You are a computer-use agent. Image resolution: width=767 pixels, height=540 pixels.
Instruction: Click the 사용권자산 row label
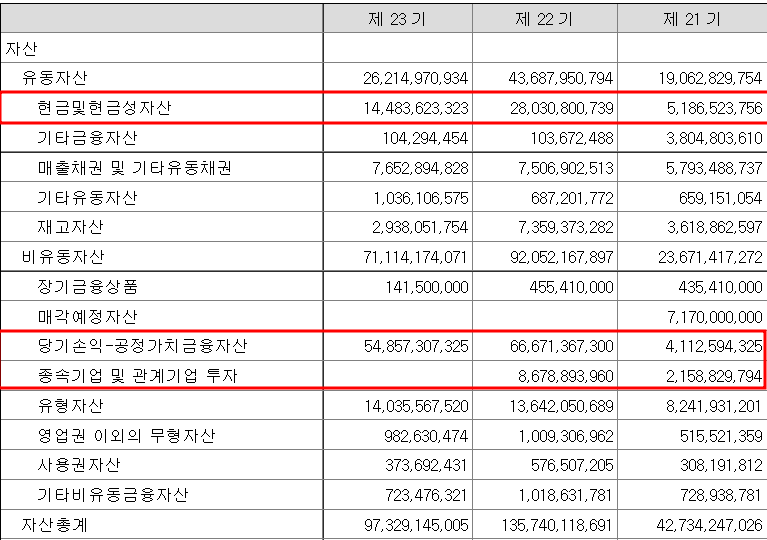(x=79, y=465)
